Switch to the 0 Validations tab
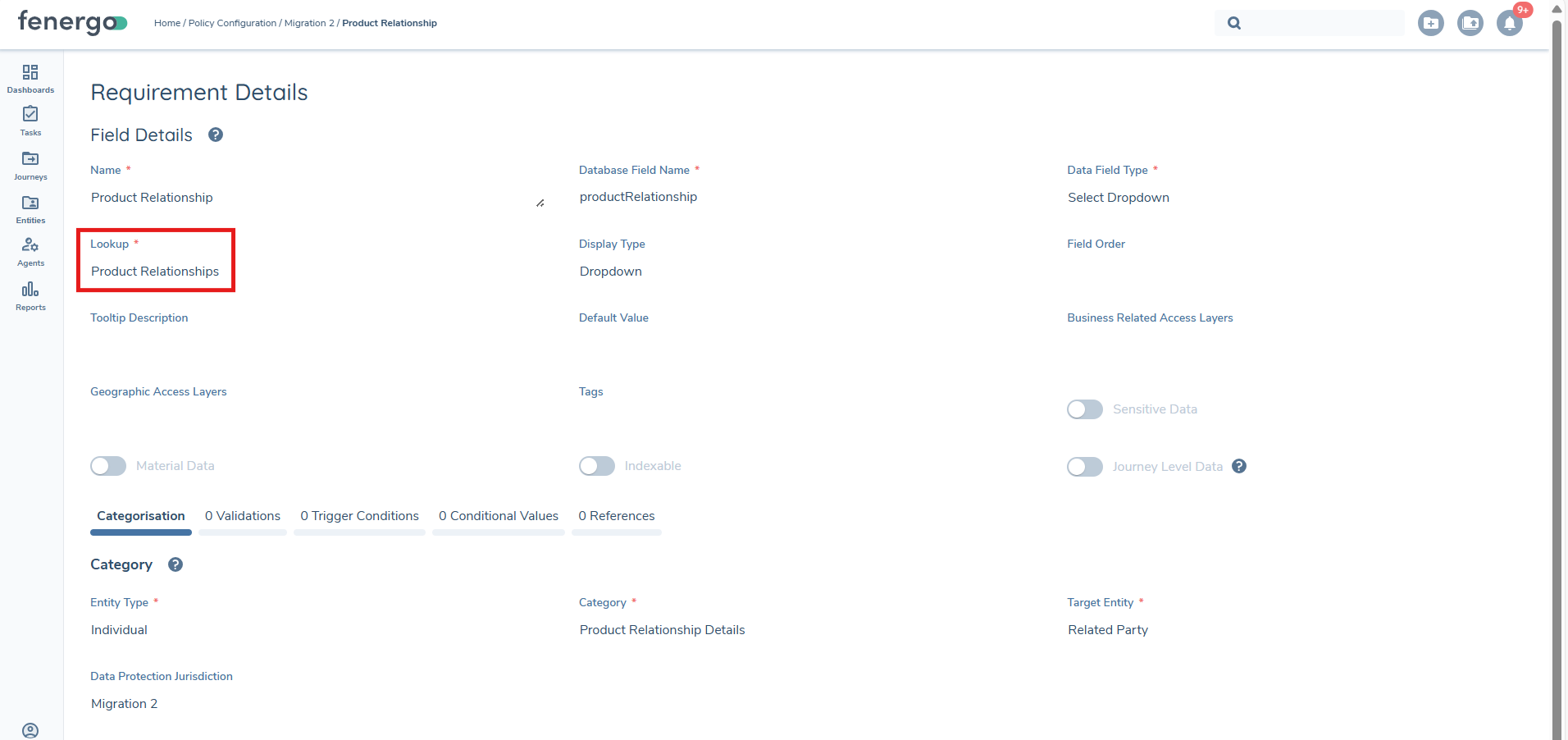1568x740 pixels. tap(242, 516)
